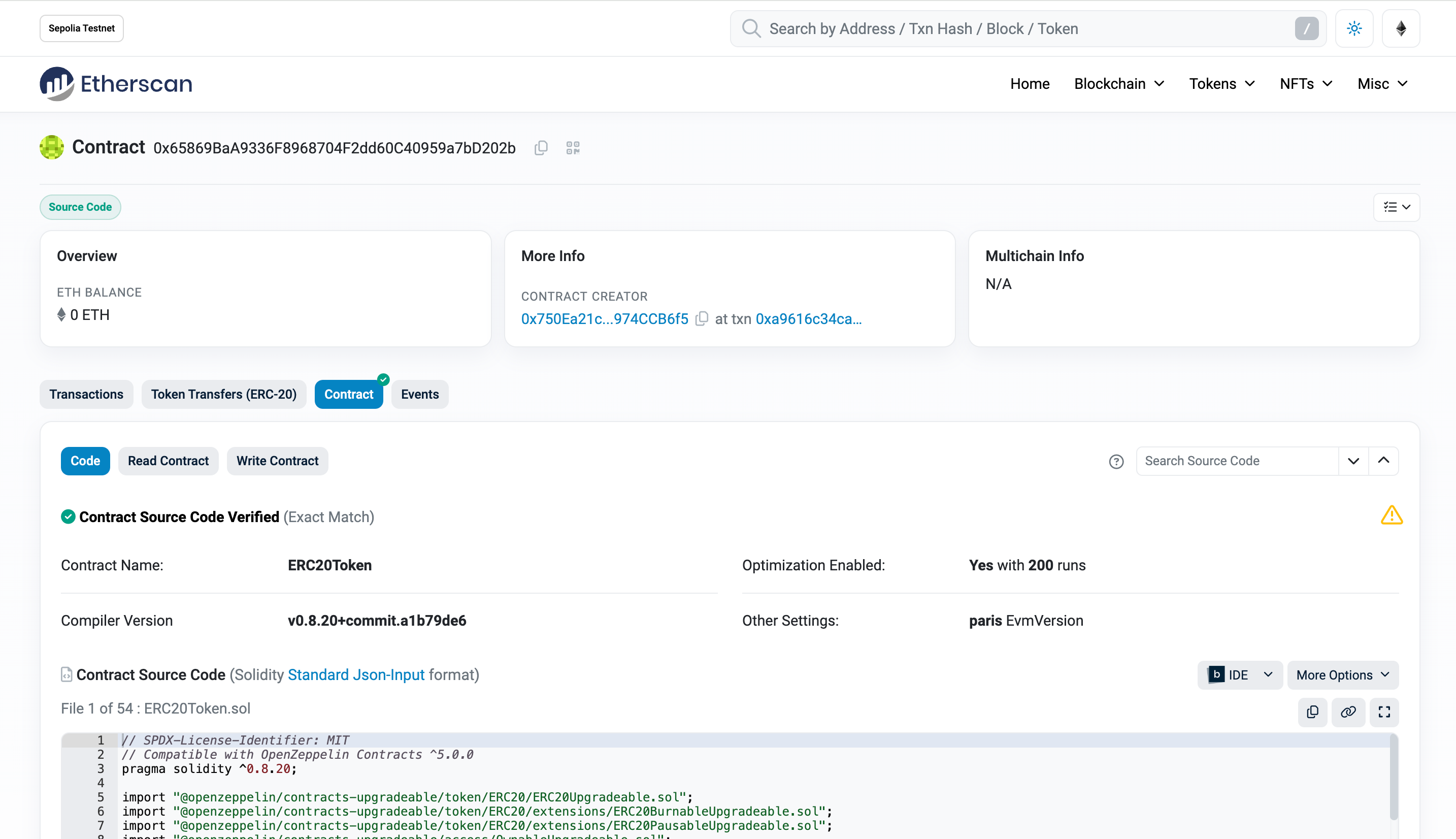The height and width of the screenshot is (839, 1456).
Task: Expand More Options dropdown
Action: pos(1343,675)
